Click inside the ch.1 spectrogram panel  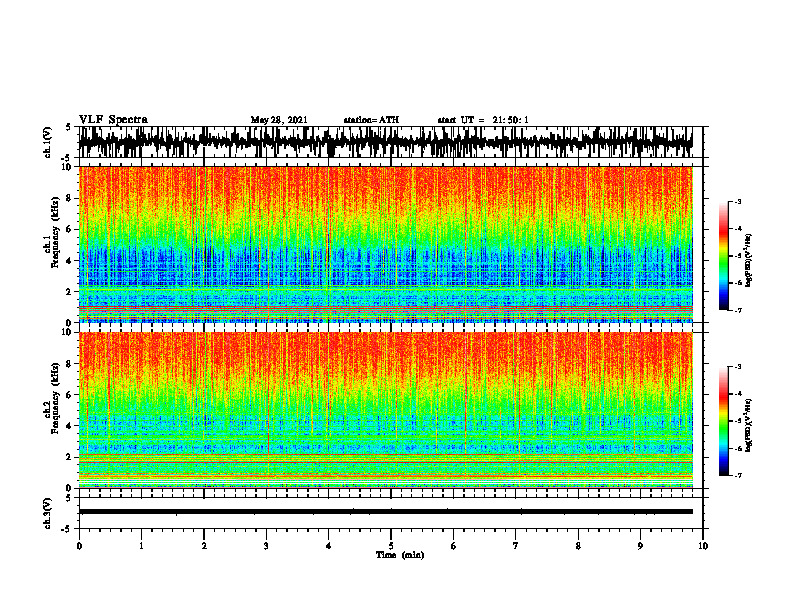385,244
